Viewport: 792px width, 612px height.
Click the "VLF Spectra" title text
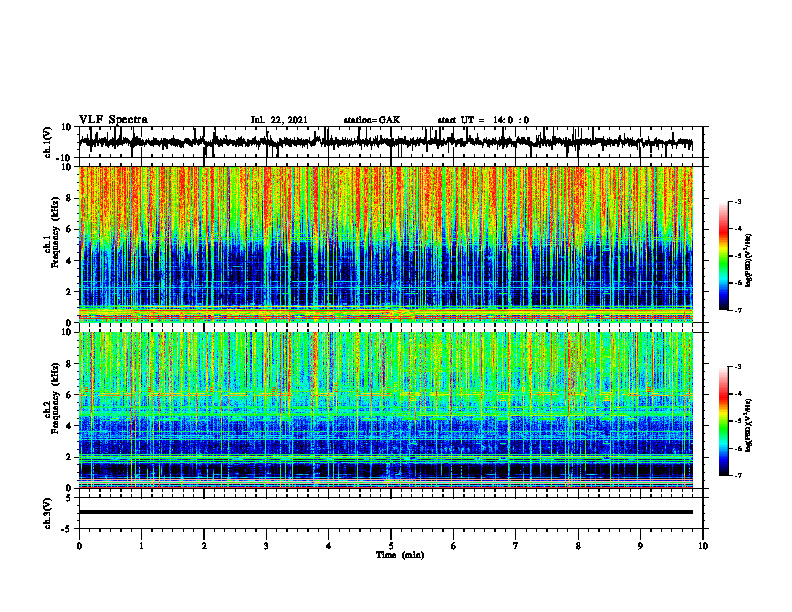(x=113, y=120)
